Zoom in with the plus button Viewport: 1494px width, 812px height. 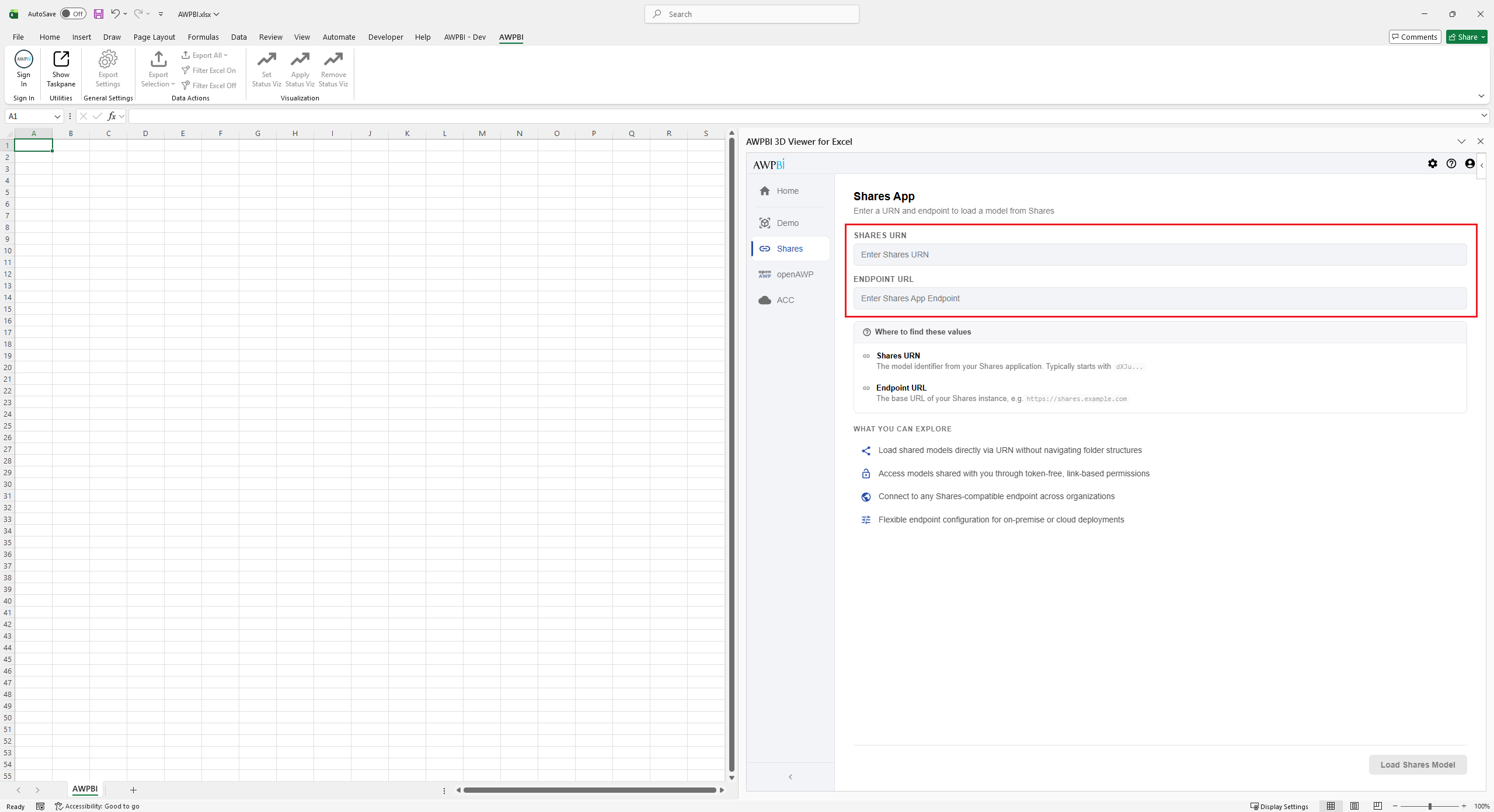[1464, 806]
